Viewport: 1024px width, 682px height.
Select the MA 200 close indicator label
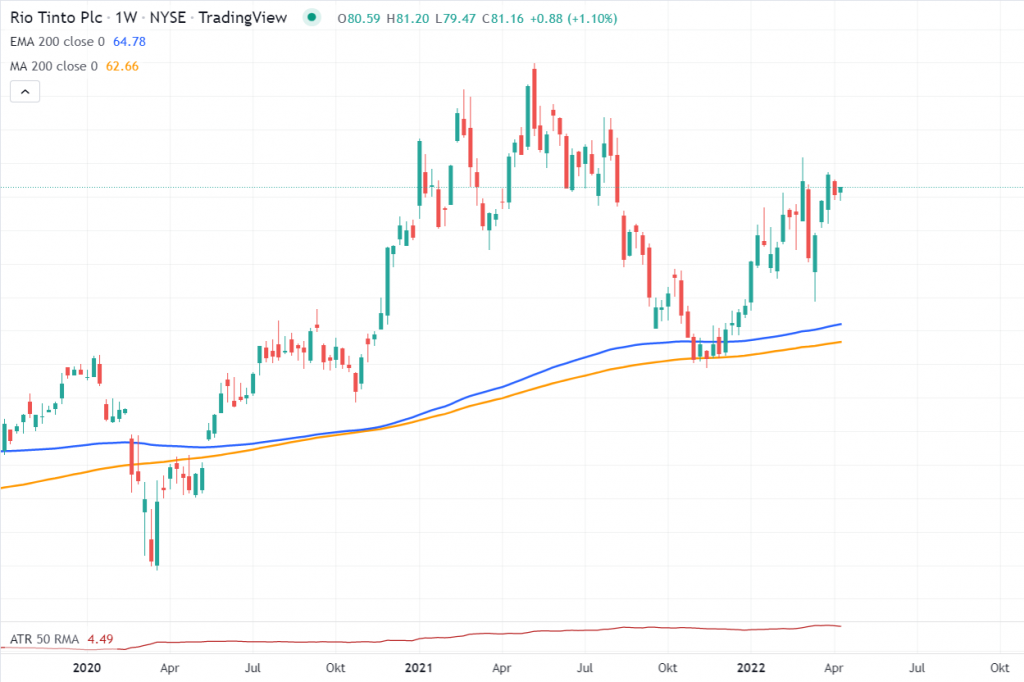[x=53, y=66]
